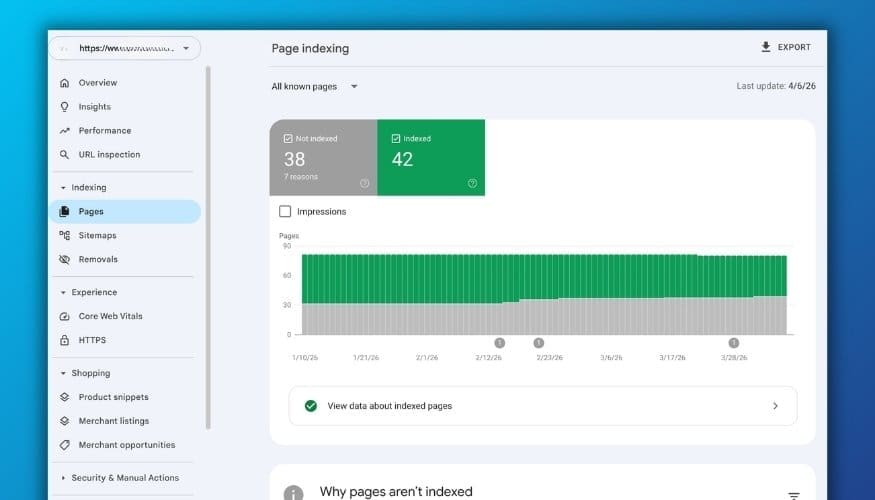Click the 7 reasons text
875x500 pixels.
[x=301, y=177]
